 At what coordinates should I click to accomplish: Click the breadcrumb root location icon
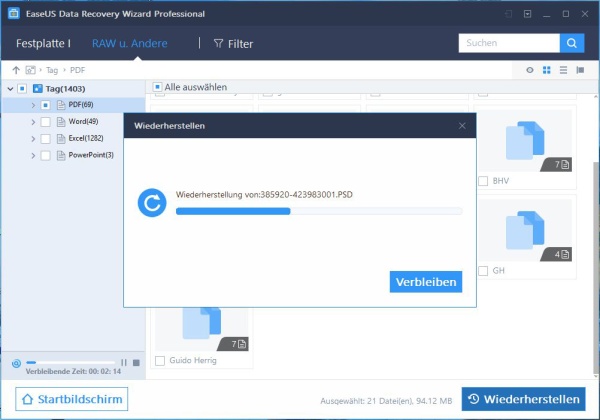point(30,70)
